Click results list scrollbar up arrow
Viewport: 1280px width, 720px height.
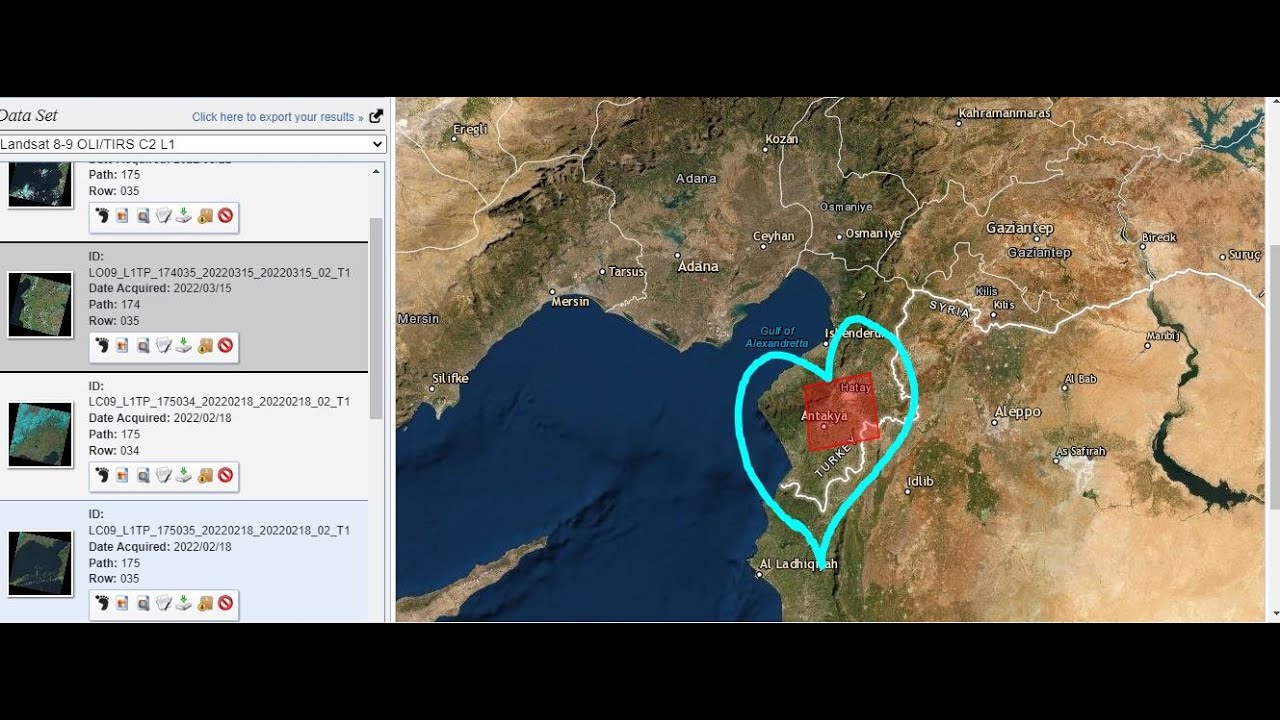[x=377, y=171]
